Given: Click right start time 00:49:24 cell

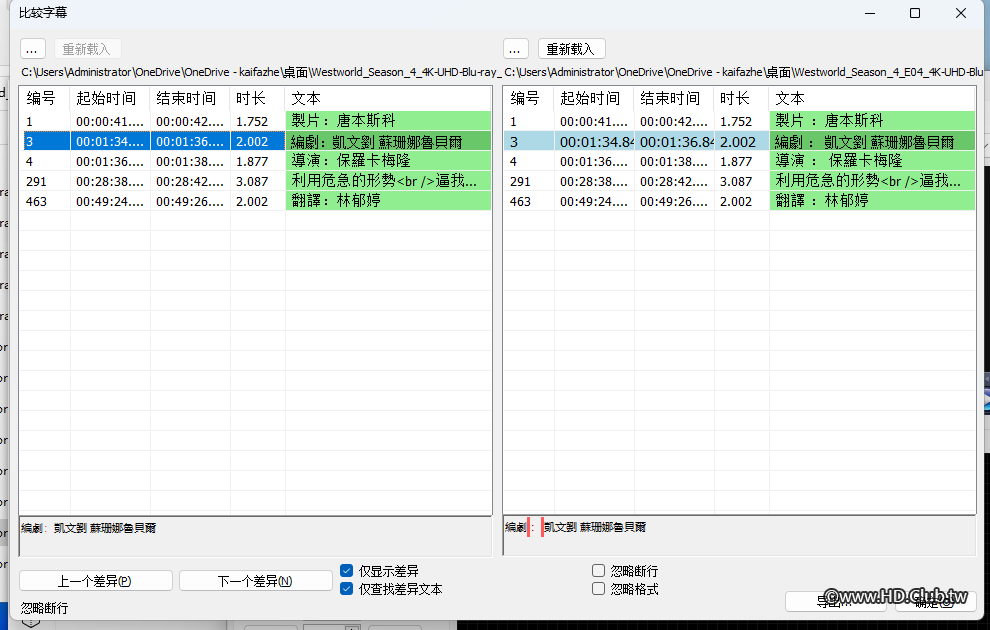Looking at the screenshot, I should tap(594, 201).
